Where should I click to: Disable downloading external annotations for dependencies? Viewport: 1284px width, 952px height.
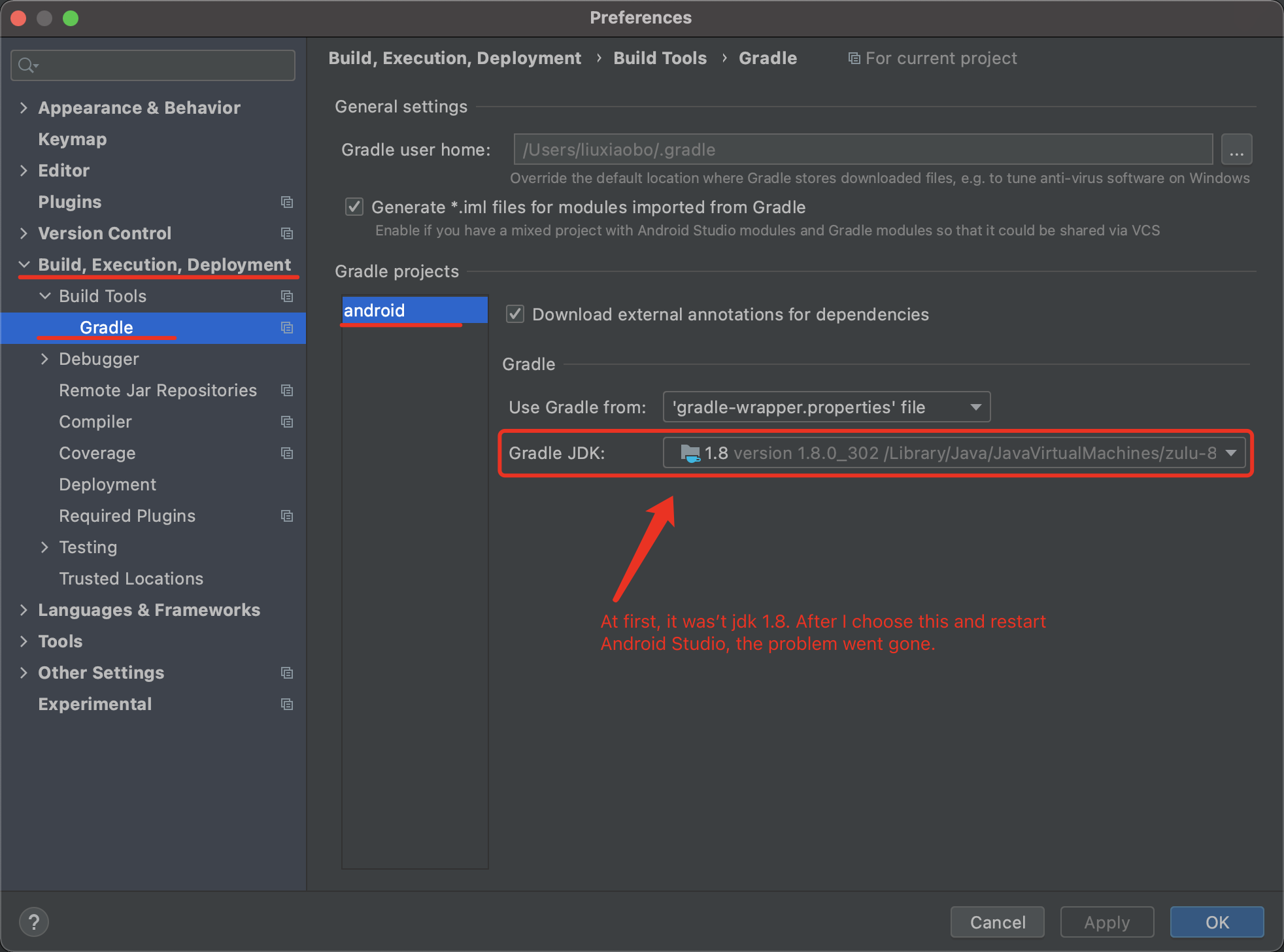[x=515, y=314]
